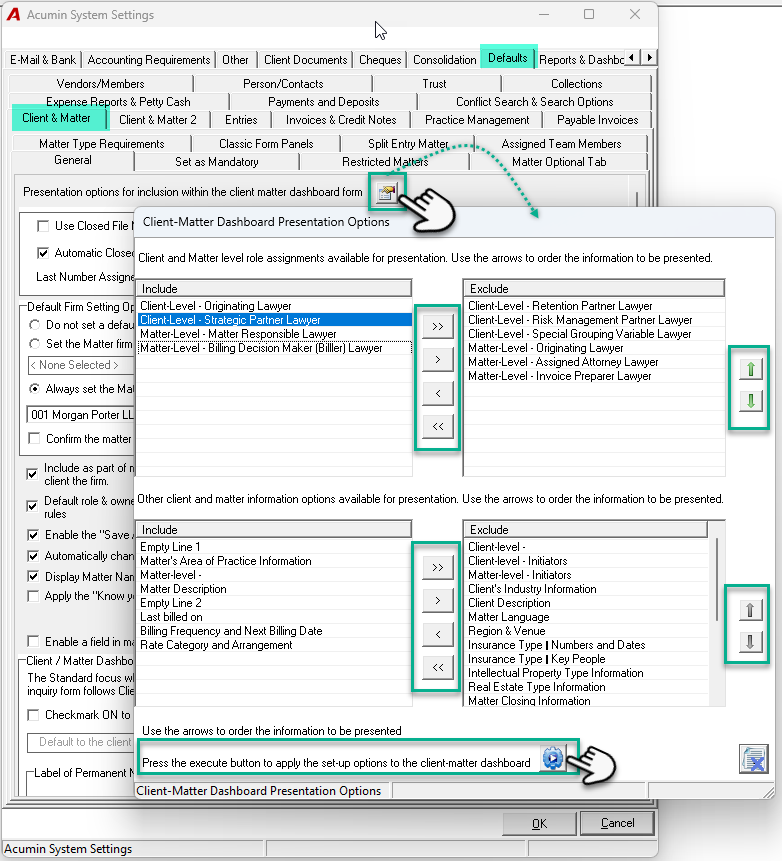Viewport: 782px width, 861px height.
Task: Switch to the Accounting Requirements tab
Action: pyautogui.click(x=149, y=60)
